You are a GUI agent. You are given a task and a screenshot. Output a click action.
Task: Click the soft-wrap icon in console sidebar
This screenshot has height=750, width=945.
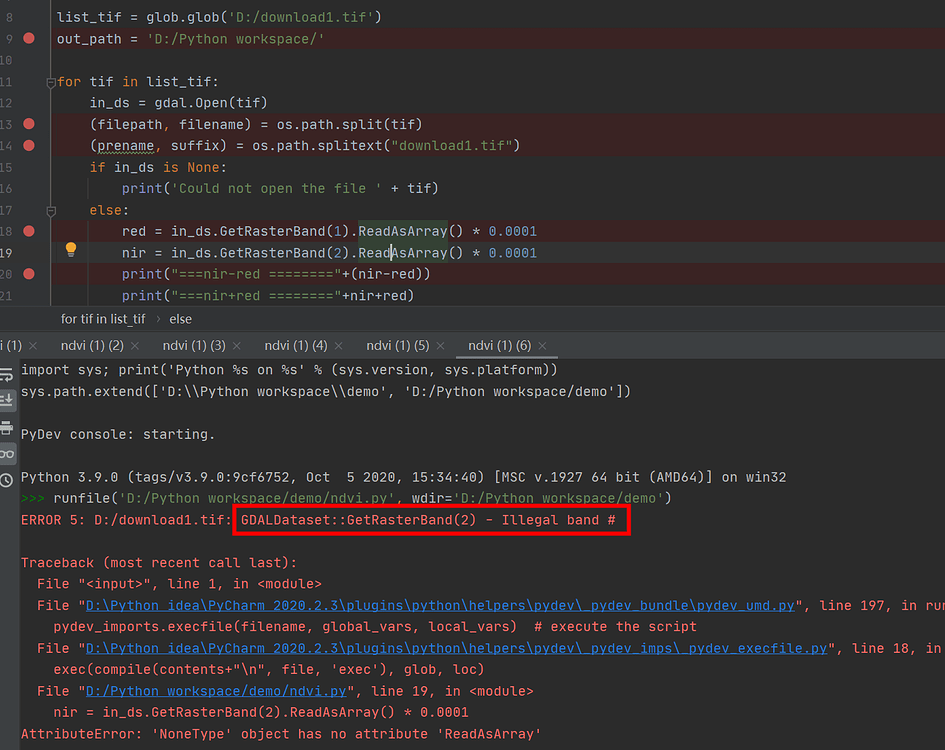point(7,373)
